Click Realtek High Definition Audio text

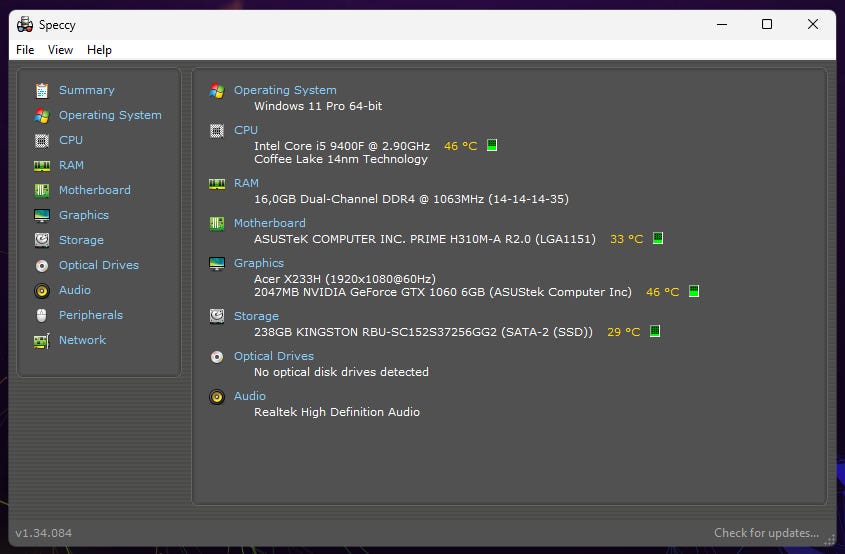pyautogui.click(x=337, y=412)
